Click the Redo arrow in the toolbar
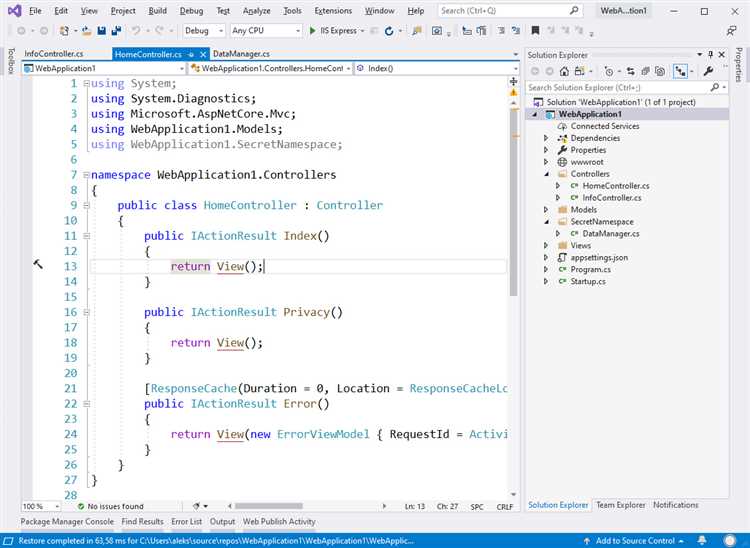 159,31
